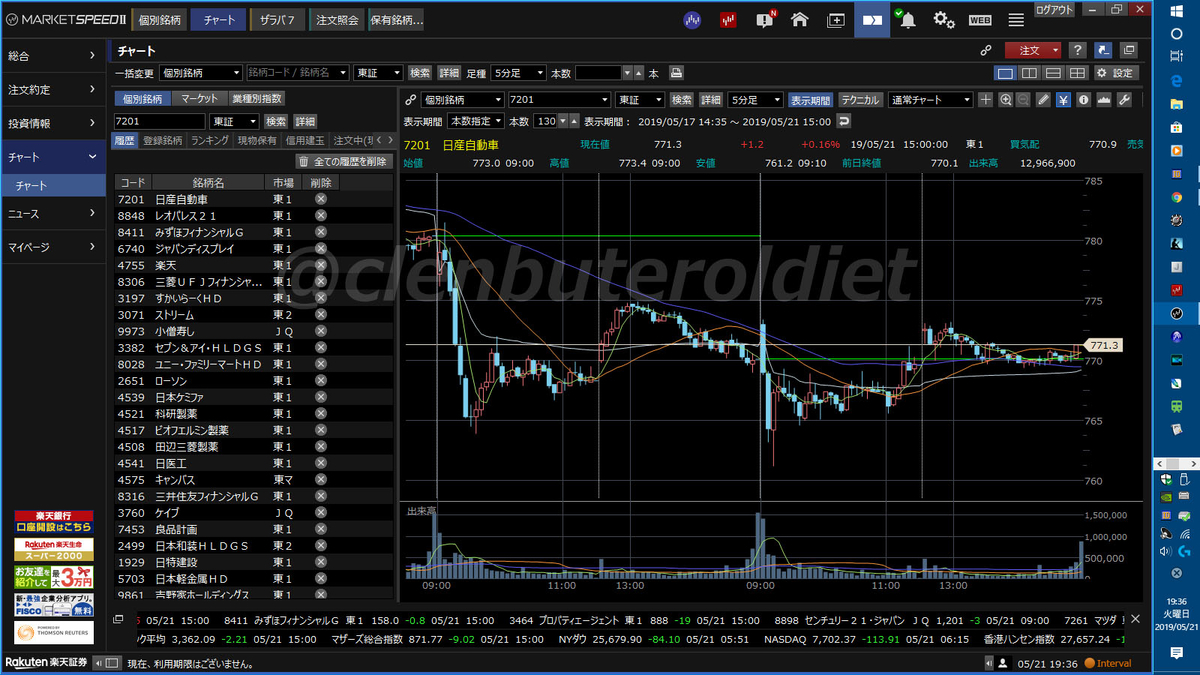Viewport: 1200px width, 675px height.
Task: Click the area chart icon on chart toolbar
Action: pyautogui.click(x=1104, y=100)
